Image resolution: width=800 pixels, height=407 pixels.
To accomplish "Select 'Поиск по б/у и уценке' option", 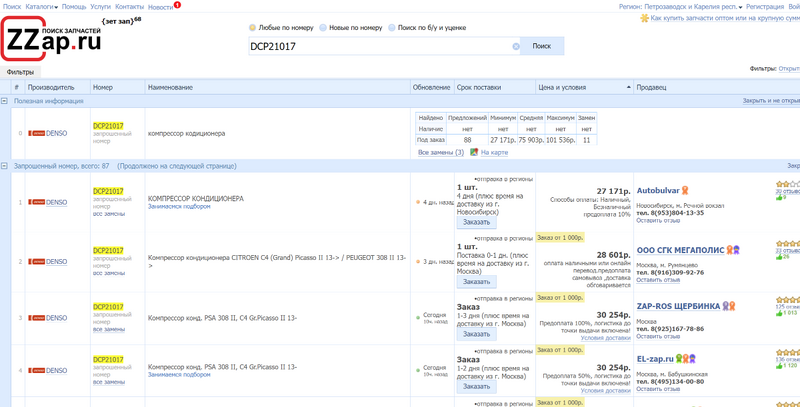I will pos(392,27).
